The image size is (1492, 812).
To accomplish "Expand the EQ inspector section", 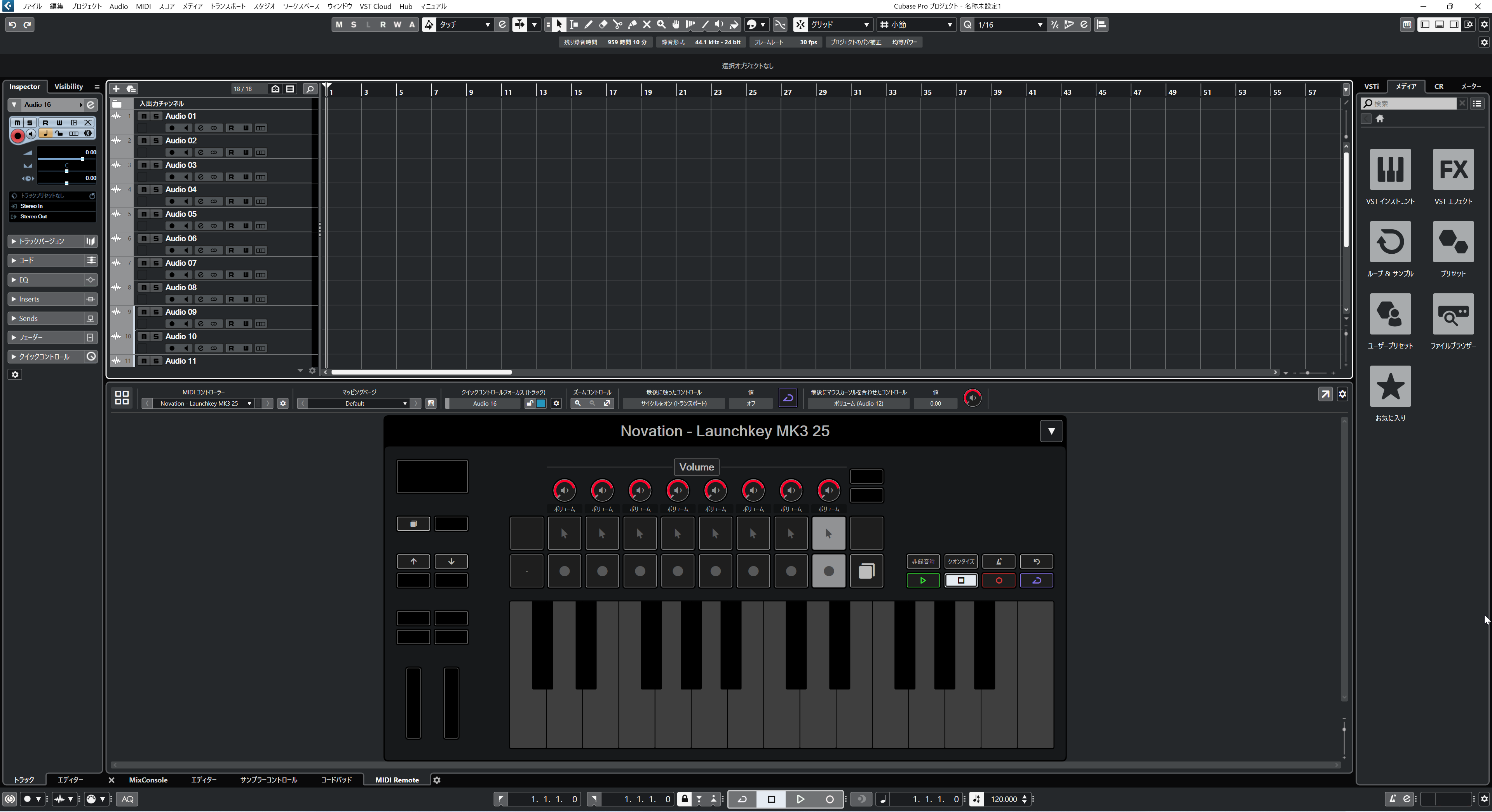I will [52, 280].
